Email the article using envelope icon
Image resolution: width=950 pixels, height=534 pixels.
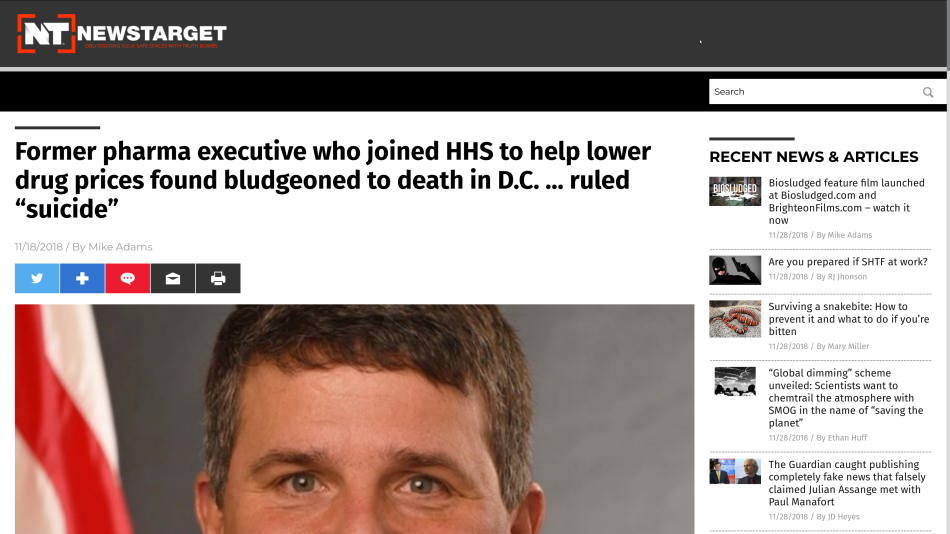click(x=173, y=278)
